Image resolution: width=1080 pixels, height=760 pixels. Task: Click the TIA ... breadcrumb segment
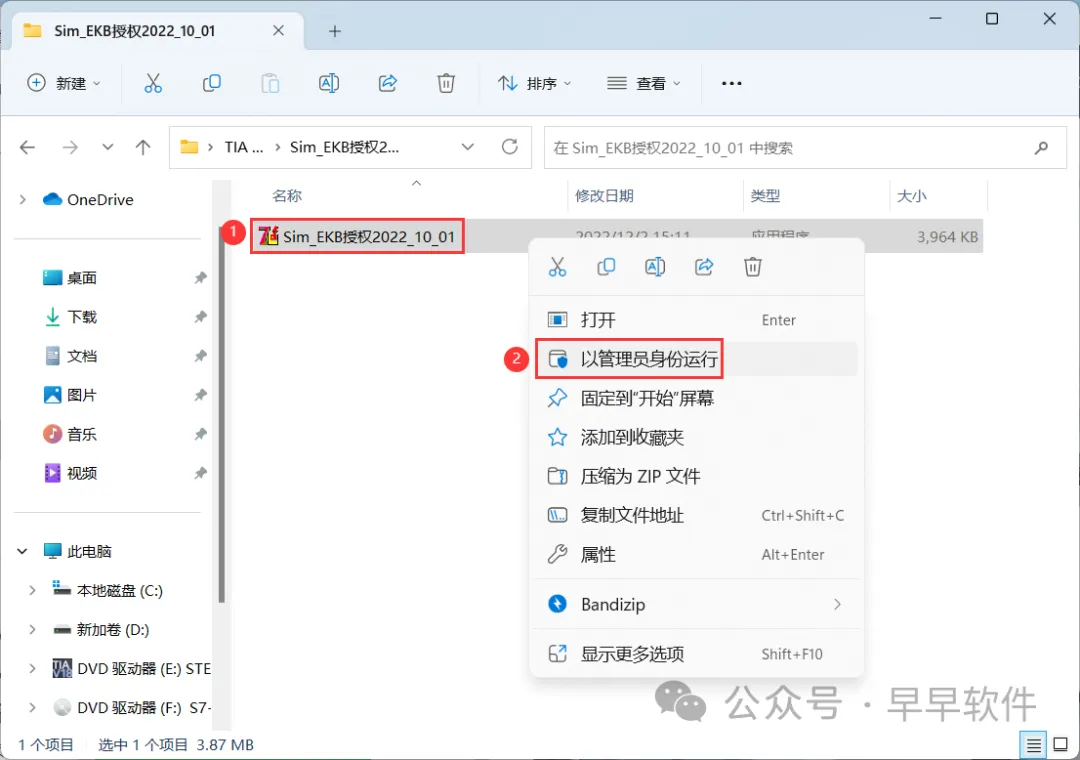(244, 147)
